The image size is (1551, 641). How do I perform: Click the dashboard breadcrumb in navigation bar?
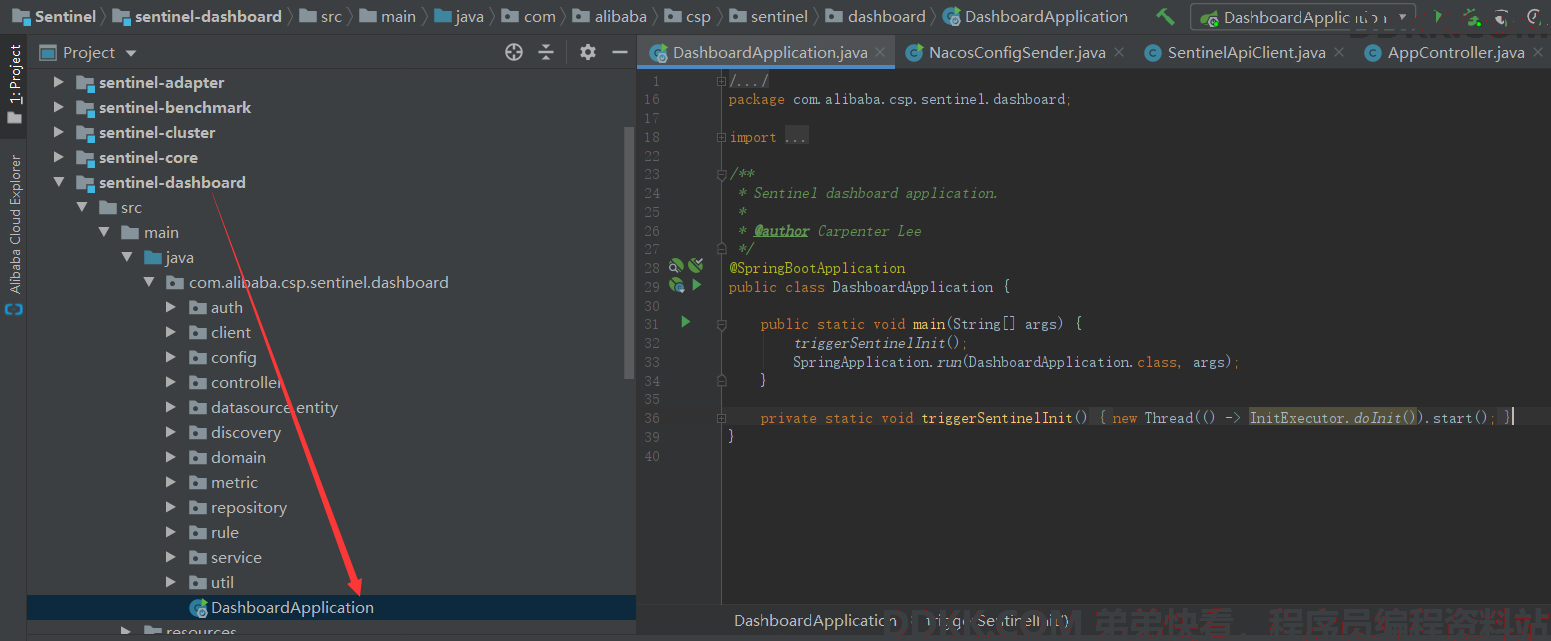pos(886,16)
